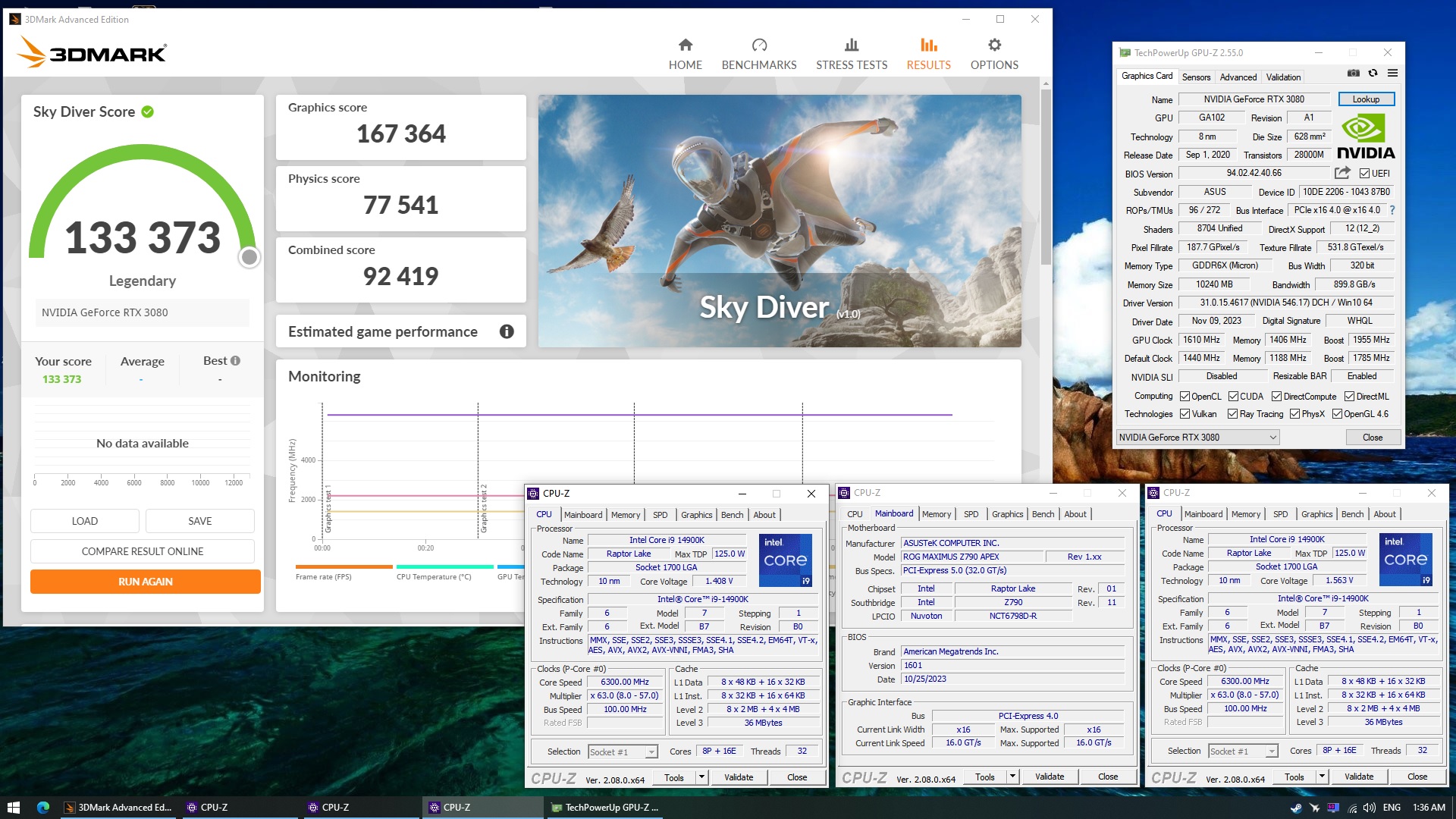This screenshot has width=1456, height=819.
Task: Toggle the Ray Tracing checkbox
Action: (x=1233, y=414)
